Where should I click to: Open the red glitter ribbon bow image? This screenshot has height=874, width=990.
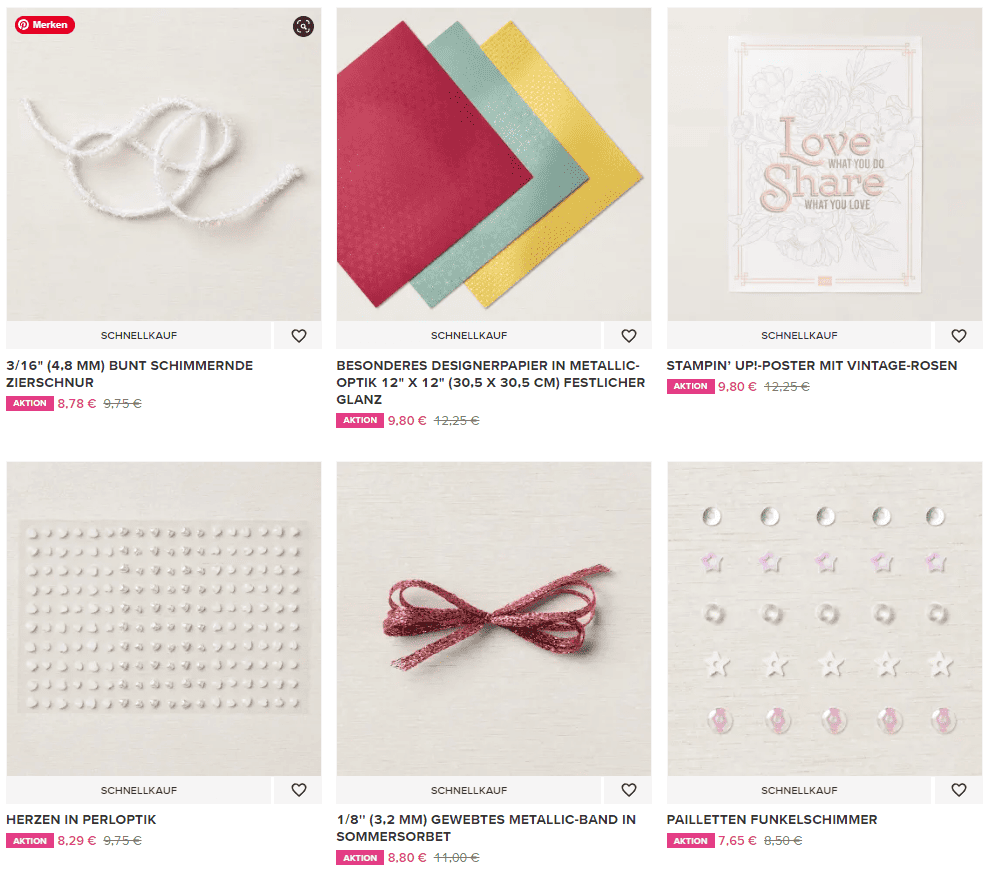point(494,619)
